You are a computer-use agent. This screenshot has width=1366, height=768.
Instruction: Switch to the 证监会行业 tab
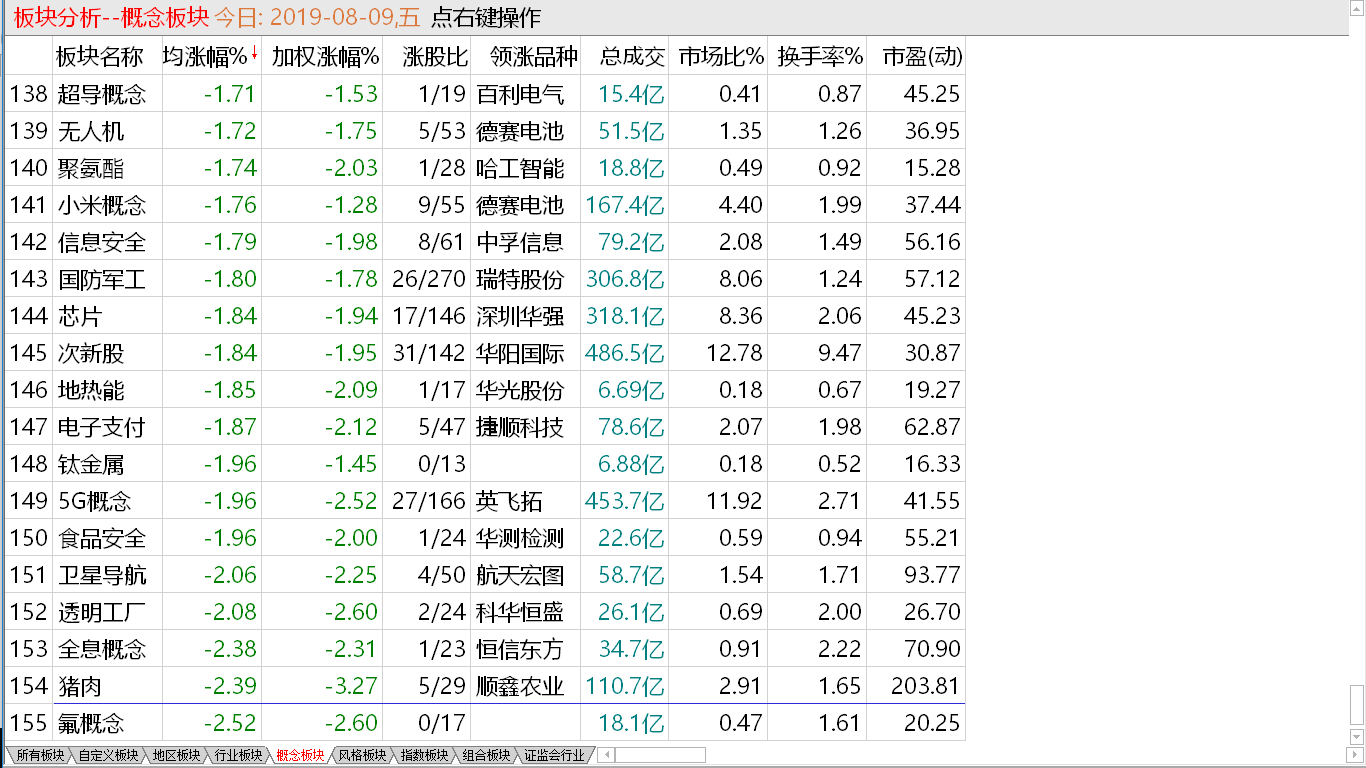point(554,755)
